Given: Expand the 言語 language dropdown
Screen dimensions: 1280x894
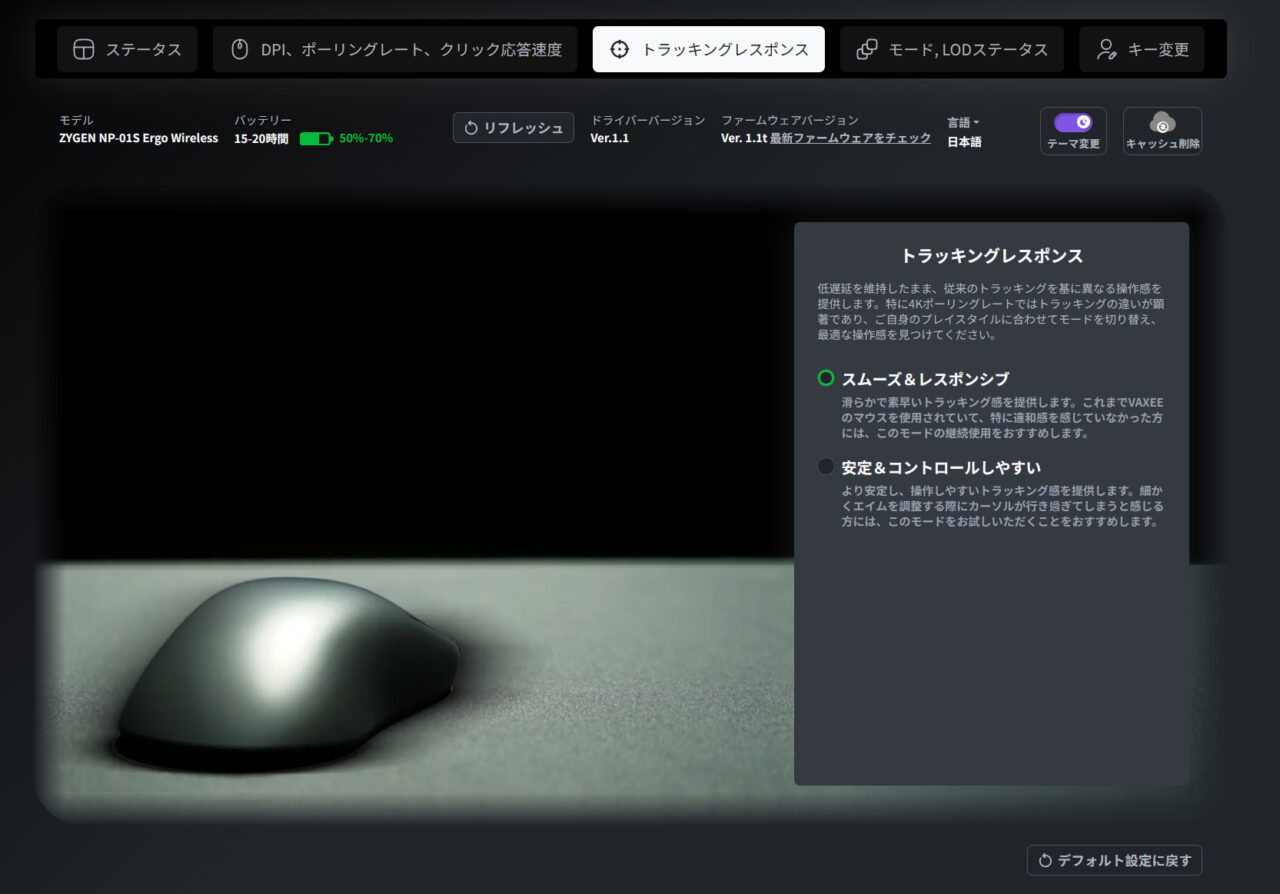Looking at the screenshot, I should click(964, 122).
